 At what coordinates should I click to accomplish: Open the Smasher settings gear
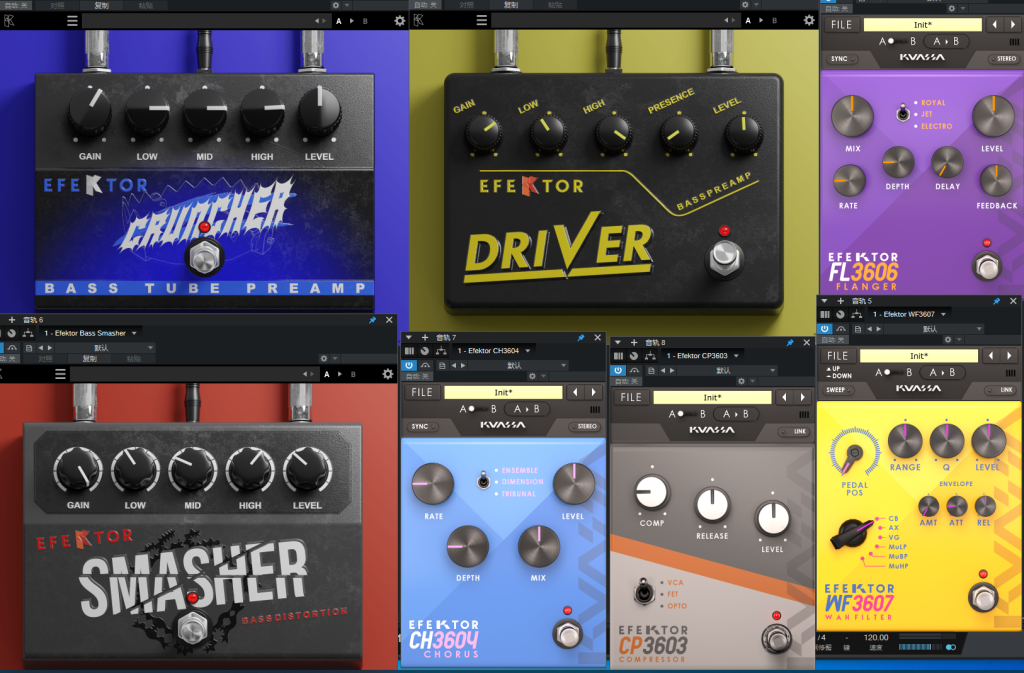(x=388, y=374)
